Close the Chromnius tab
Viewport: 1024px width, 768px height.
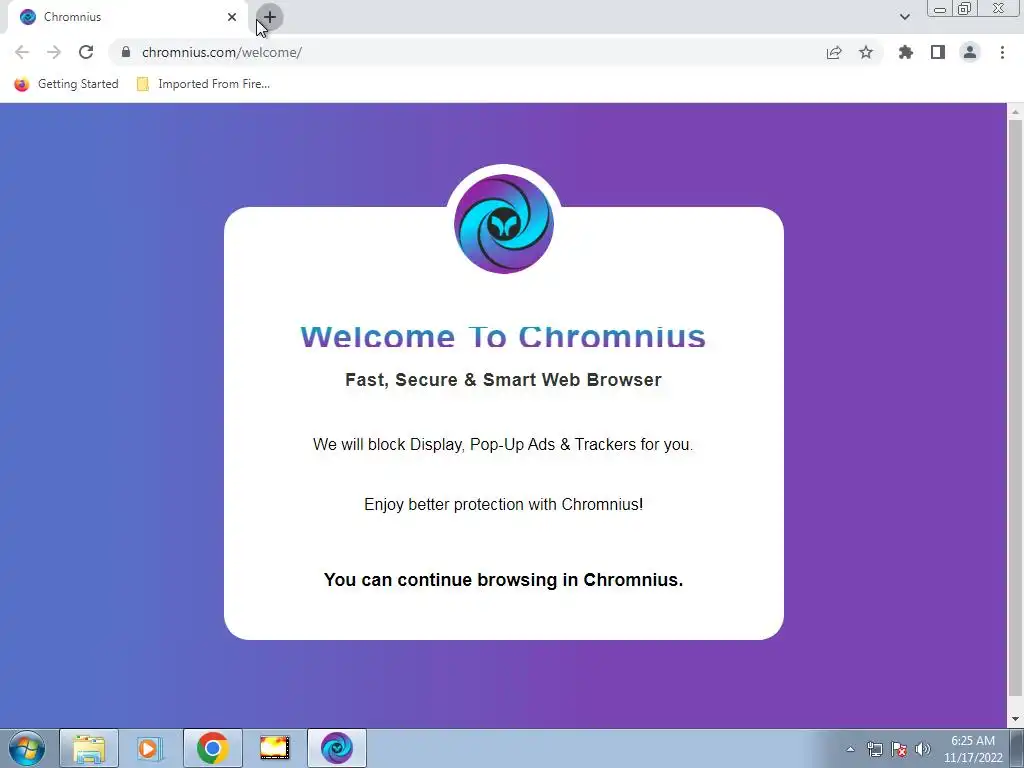click(x=232, y=17)
